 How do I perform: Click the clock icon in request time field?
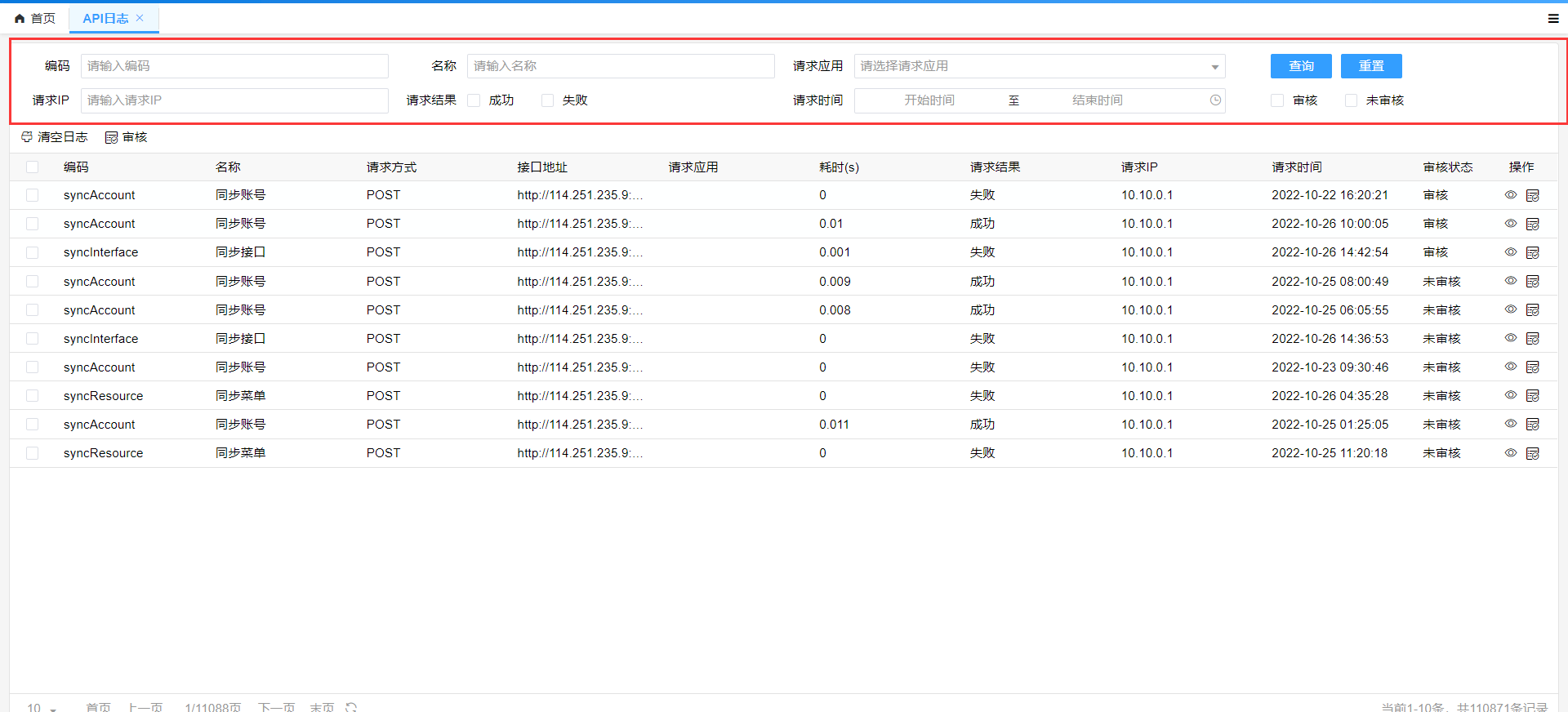1215,100
